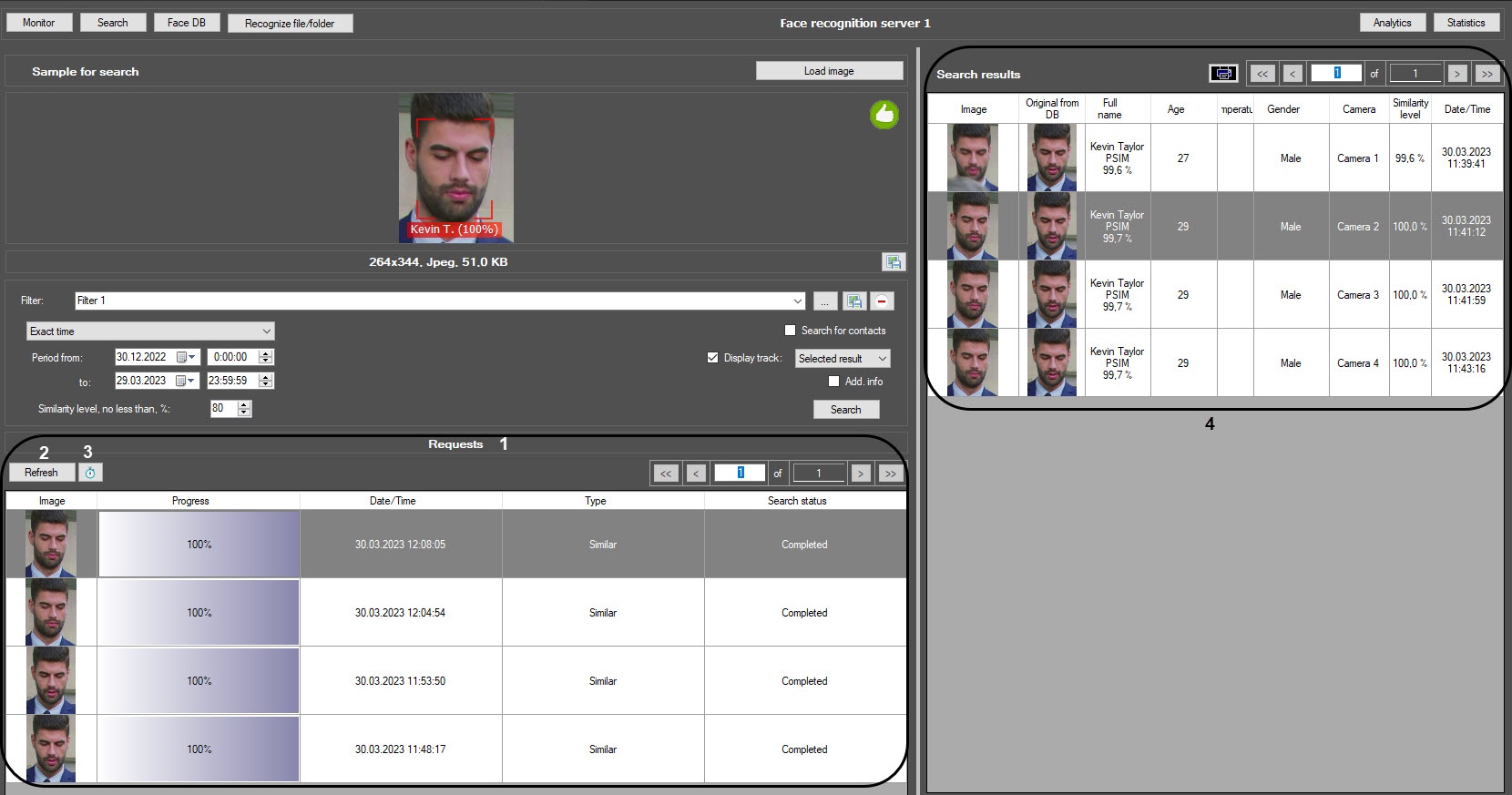1512x795 pixels.
Task: Sort requests by Type column header
Action: (596, 501)
